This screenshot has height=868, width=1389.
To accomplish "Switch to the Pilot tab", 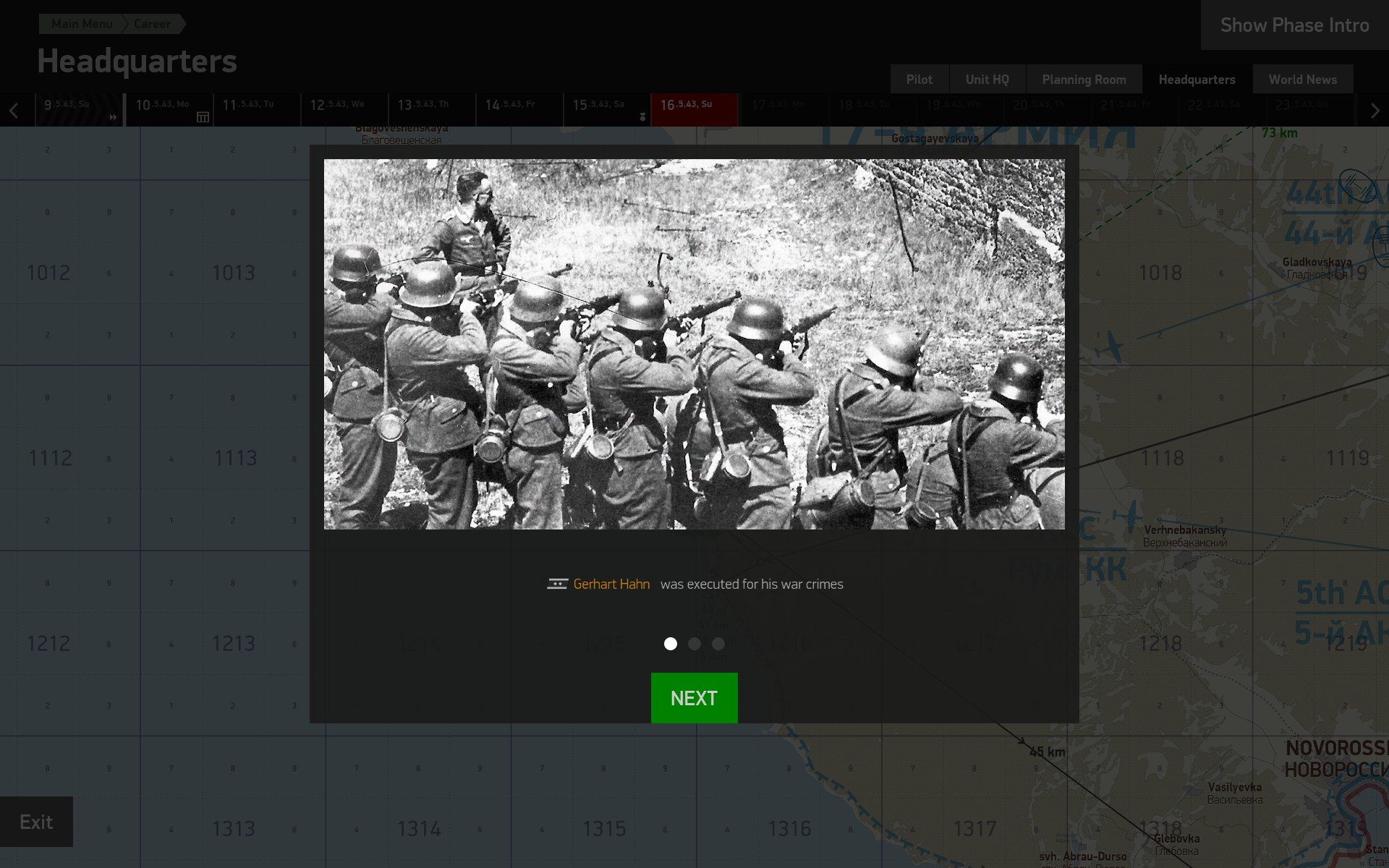I will [919, 80].
